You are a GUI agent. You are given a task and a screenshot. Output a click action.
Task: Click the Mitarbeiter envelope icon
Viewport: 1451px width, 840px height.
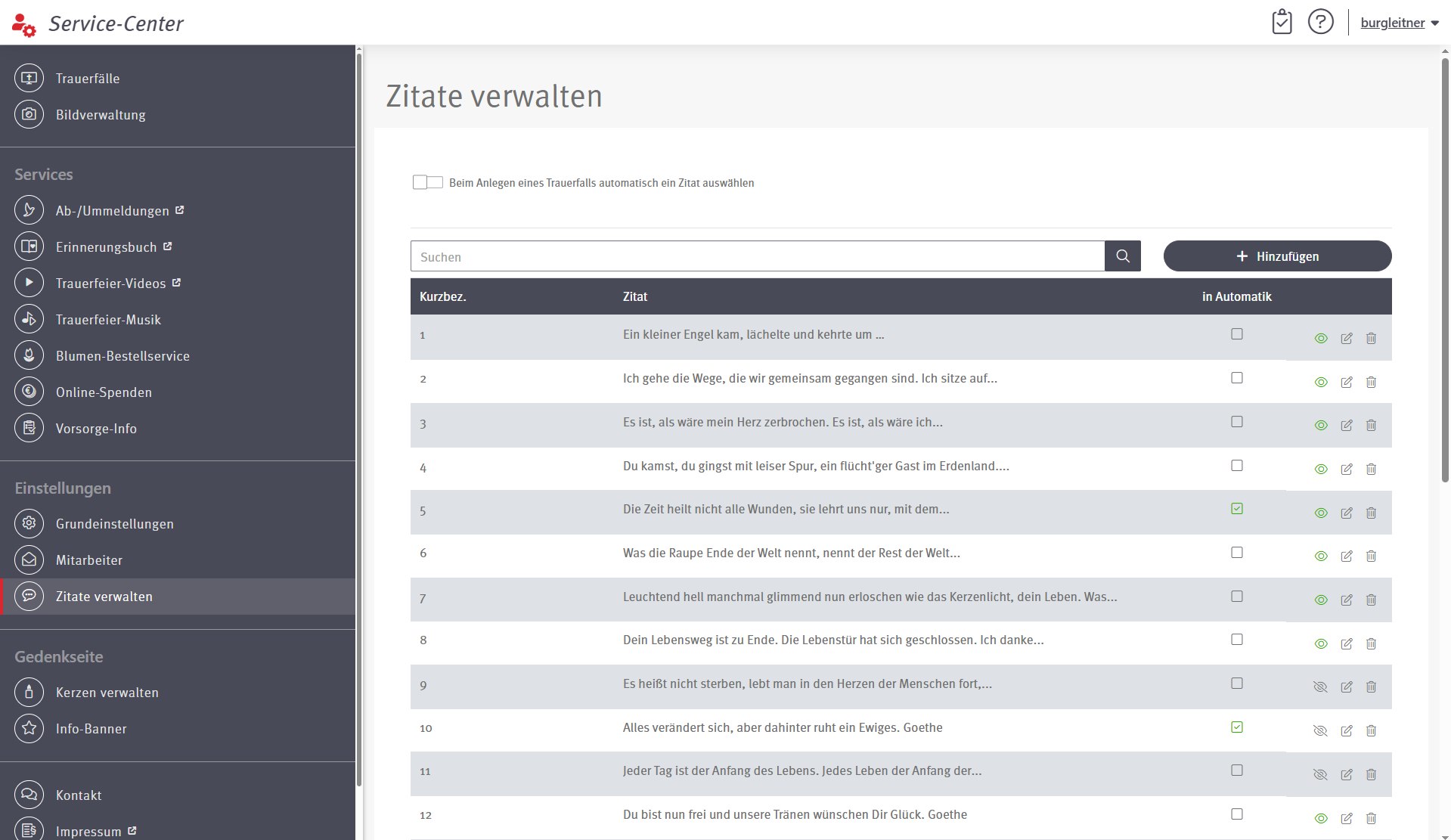click(29, 559)
